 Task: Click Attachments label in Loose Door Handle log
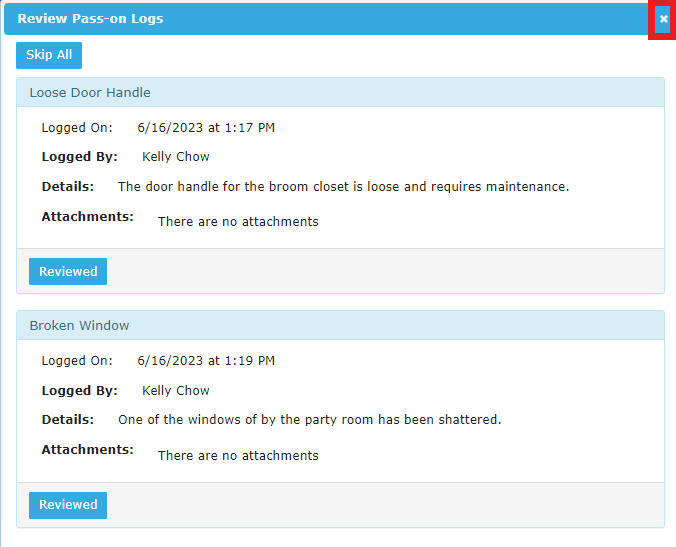click(x=88, y=216)
